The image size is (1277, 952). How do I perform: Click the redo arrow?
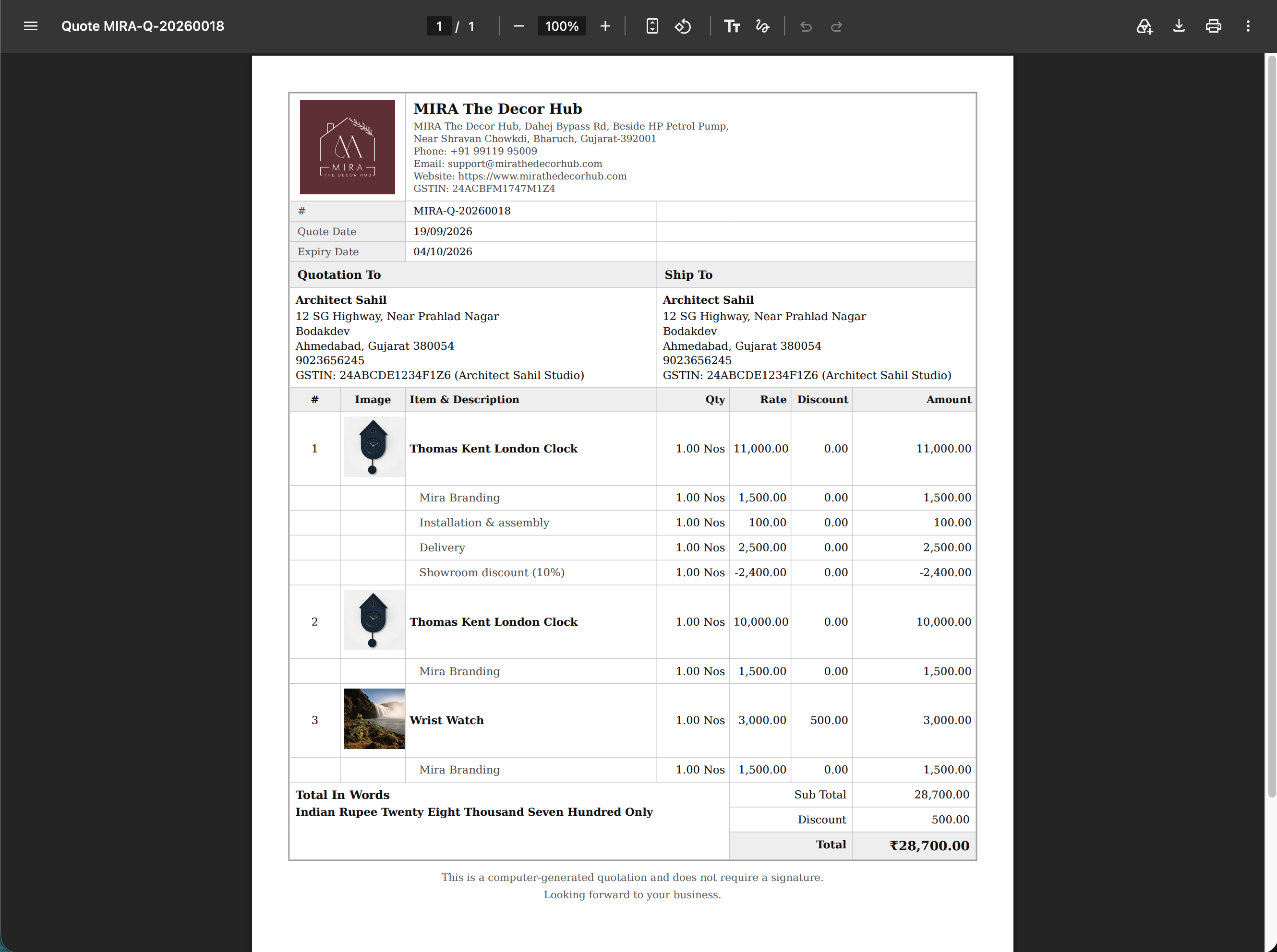click(x=837, y=26)
